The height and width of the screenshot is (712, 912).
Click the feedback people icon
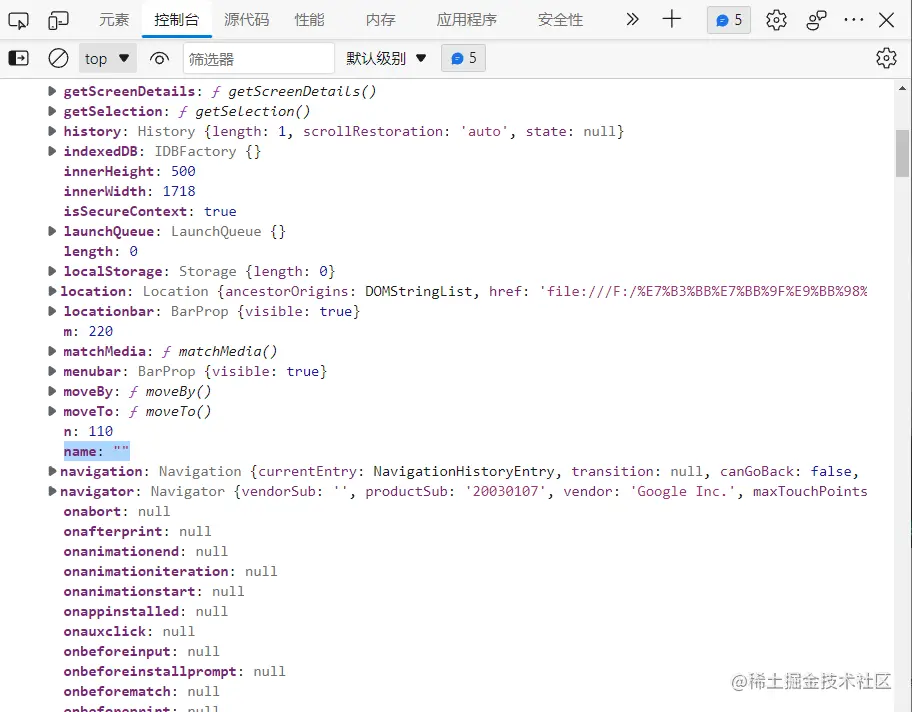(816, 20)
